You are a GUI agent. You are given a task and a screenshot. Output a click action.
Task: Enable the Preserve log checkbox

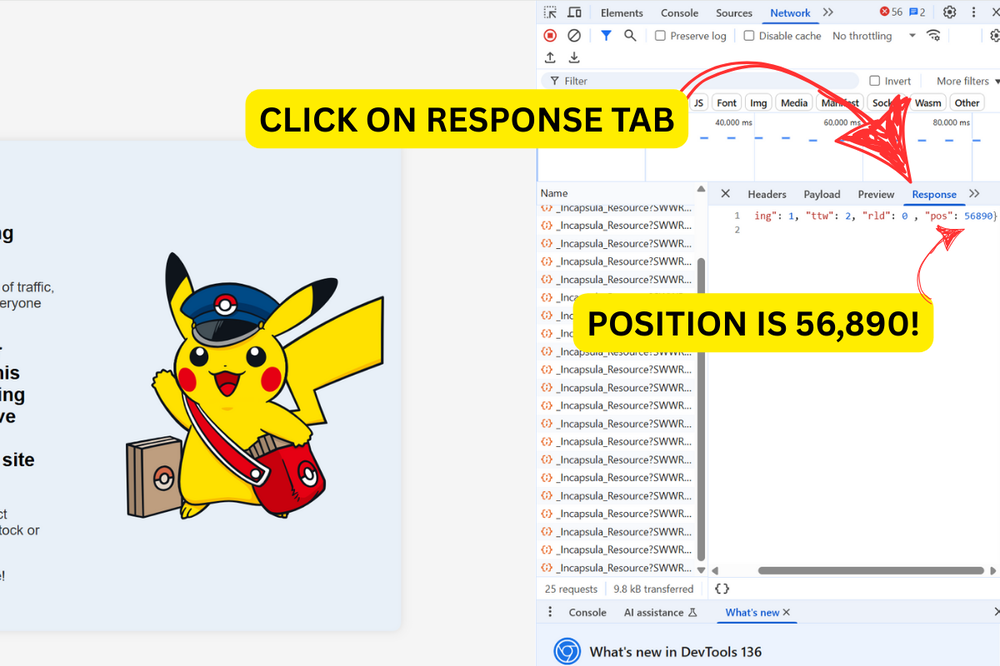coord(660,36)
